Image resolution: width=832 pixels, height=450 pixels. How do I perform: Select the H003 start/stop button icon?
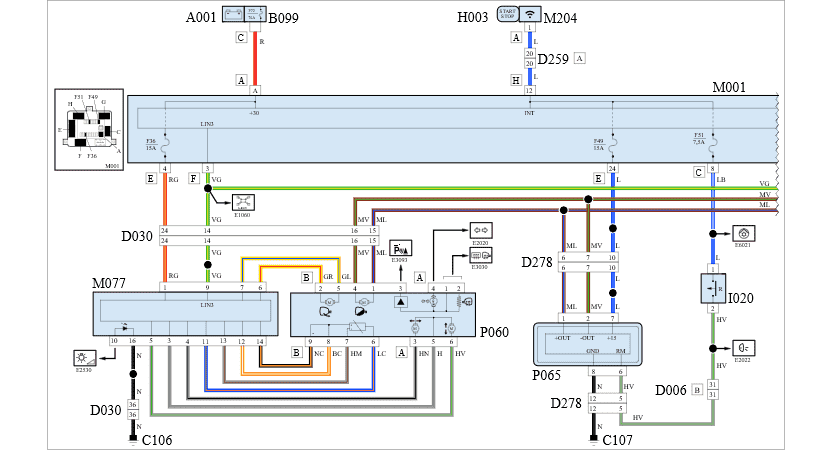click(507, 15)
